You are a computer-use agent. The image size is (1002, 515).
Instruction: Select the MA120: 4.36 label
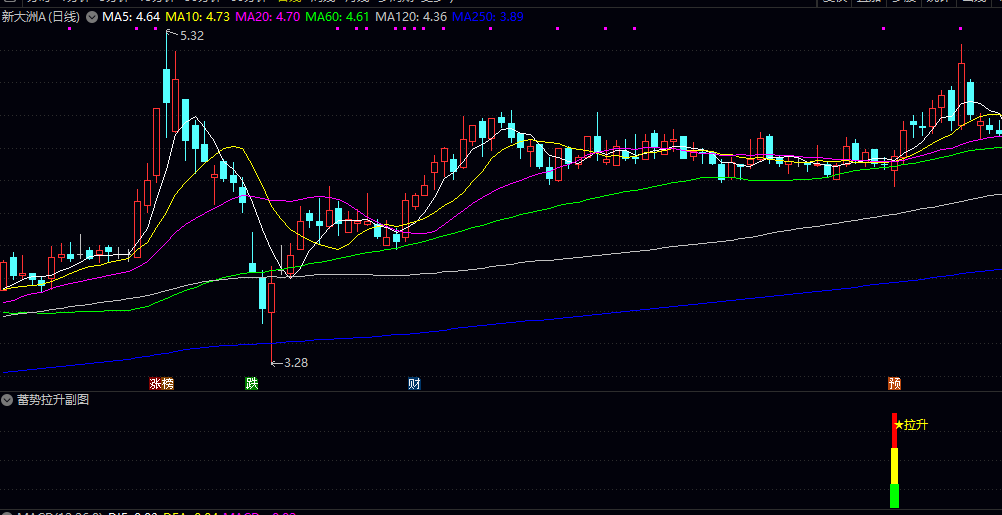[411, 17]
